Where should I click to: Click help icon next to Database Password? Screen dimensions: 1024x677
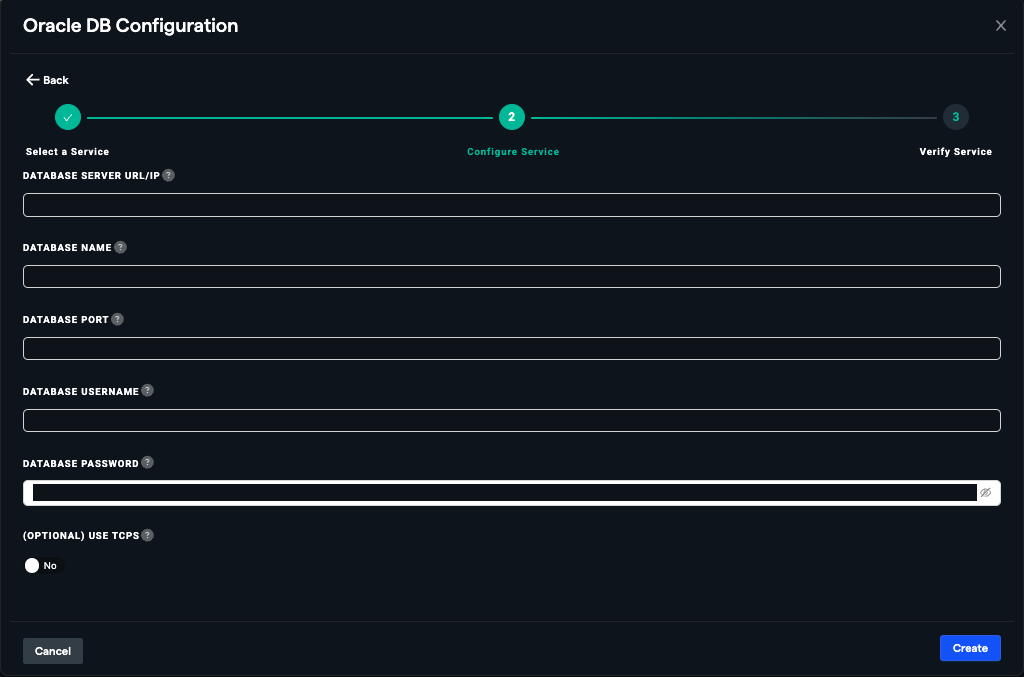(148, 463)
